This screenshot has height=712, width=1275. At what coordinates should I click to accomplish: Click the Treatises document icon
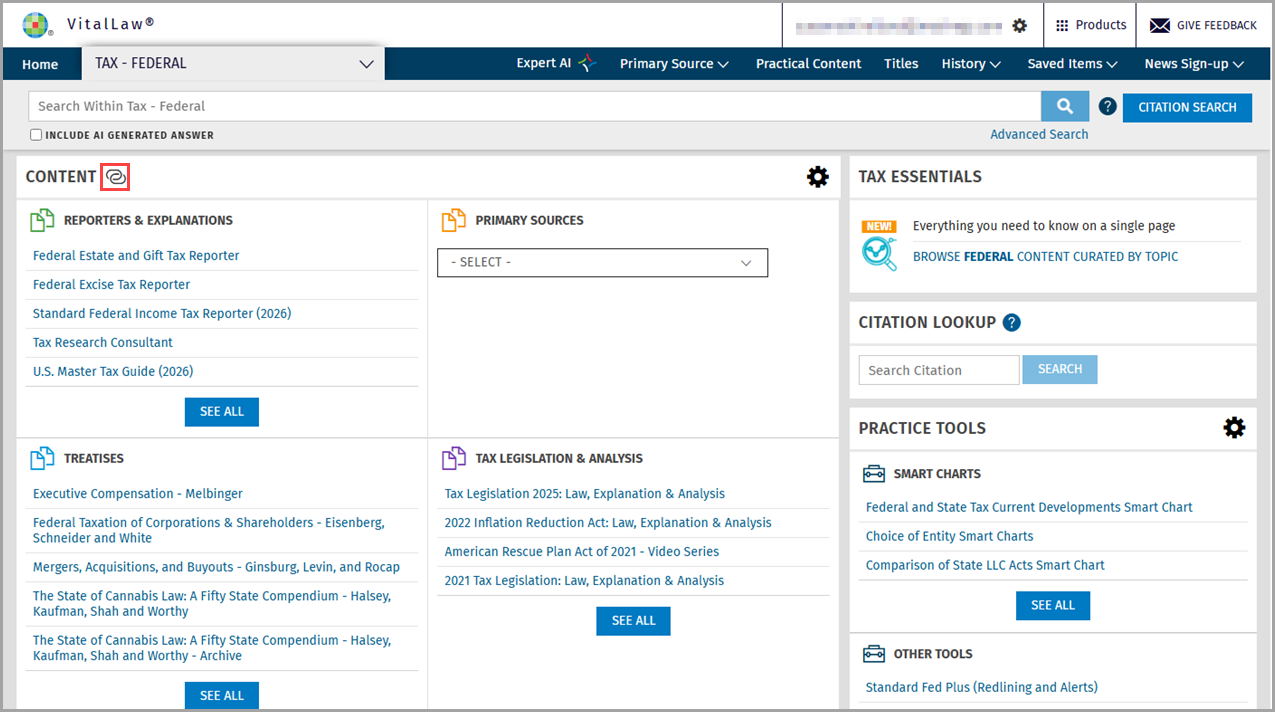42,458
